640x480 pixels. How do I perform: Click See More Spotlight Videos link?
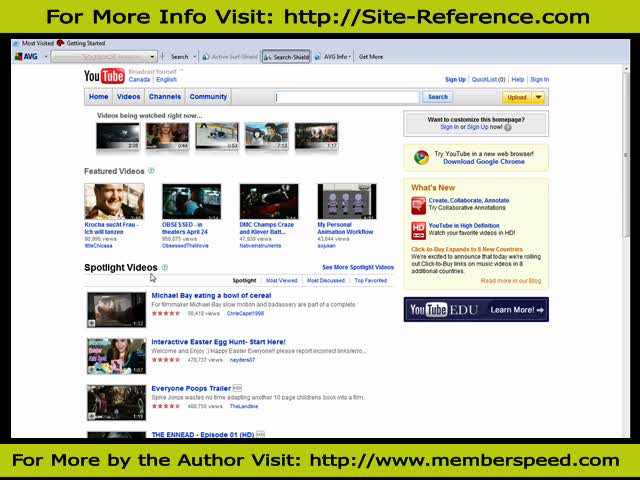point(358,267)
